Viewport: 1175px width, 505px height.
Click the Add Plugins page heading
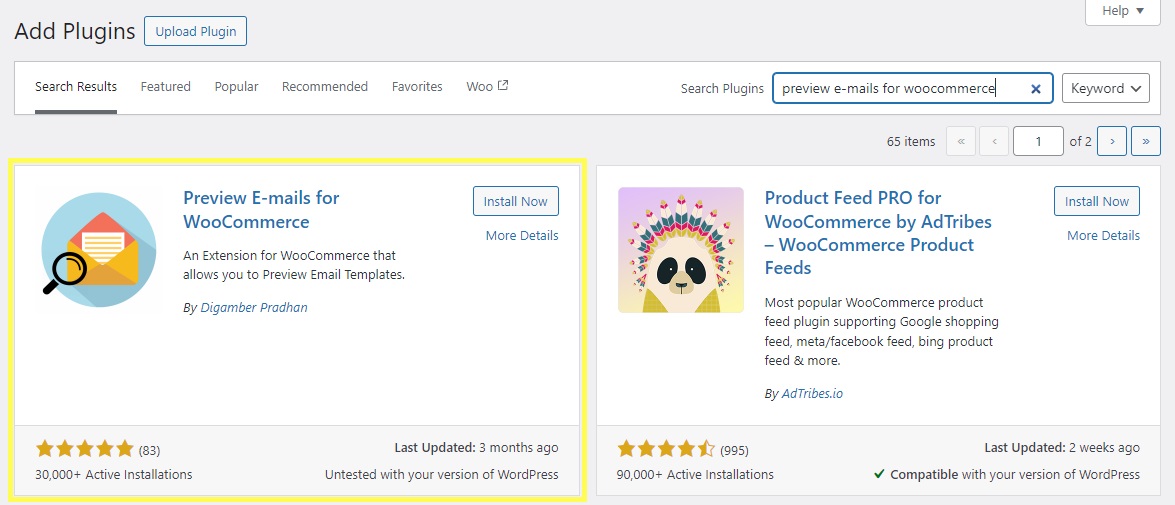point(75,31)
